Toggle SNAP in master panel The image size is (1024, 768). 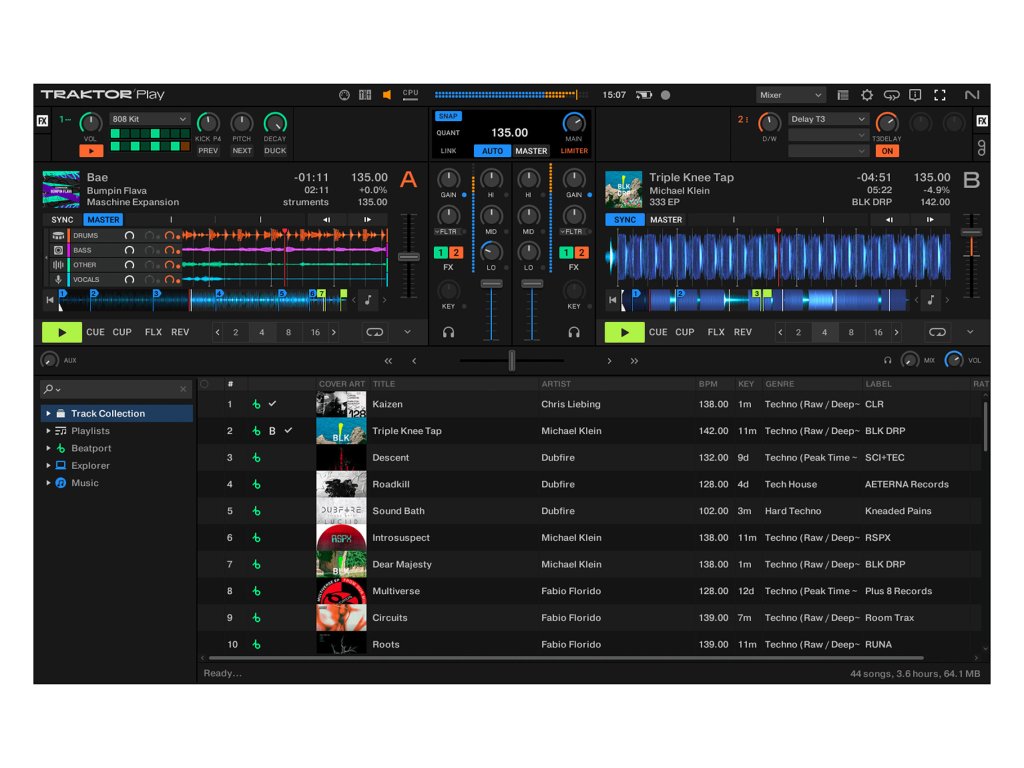click(447, 116)
